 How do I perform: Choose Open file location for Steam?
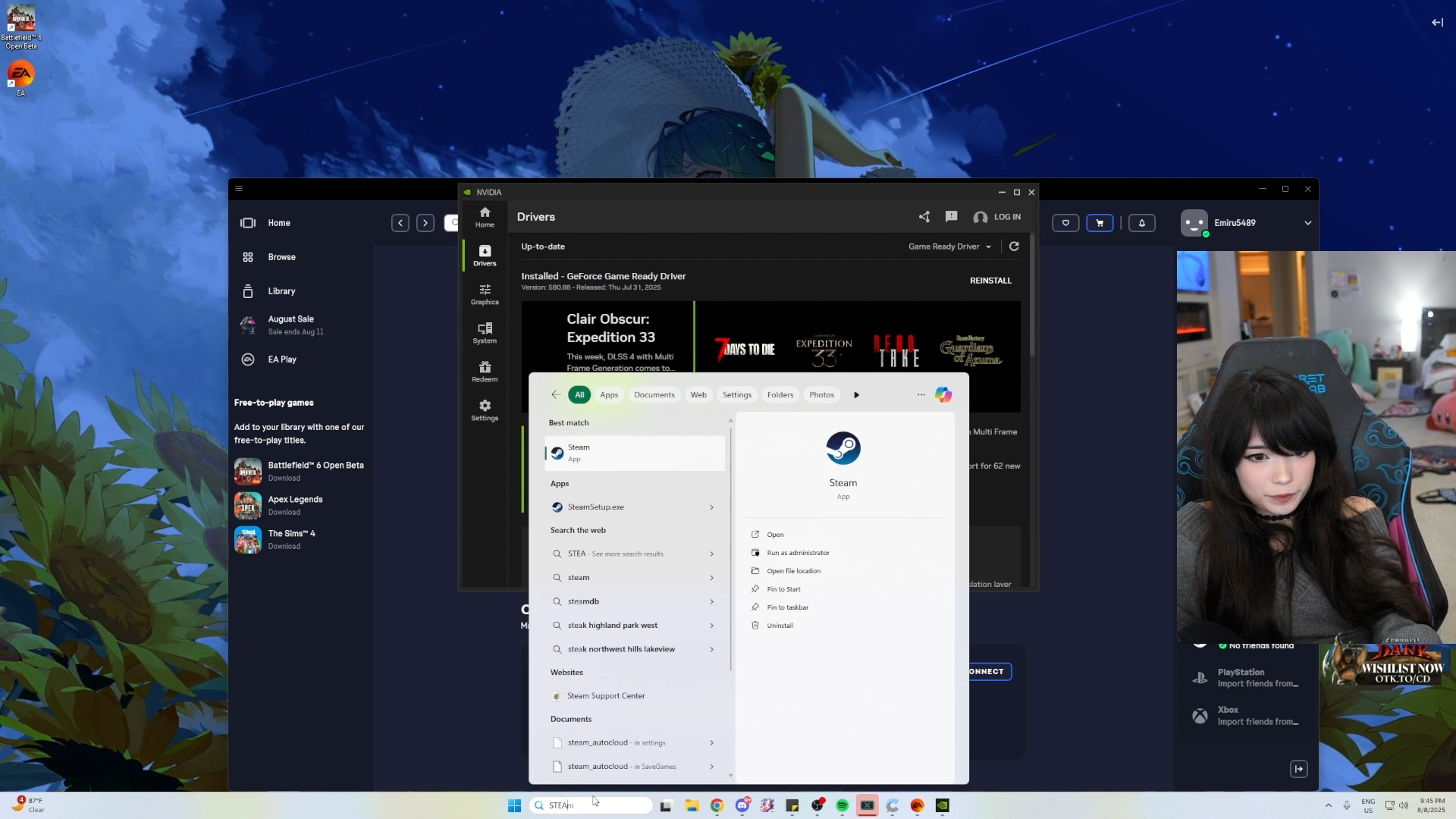pos(793,571)
